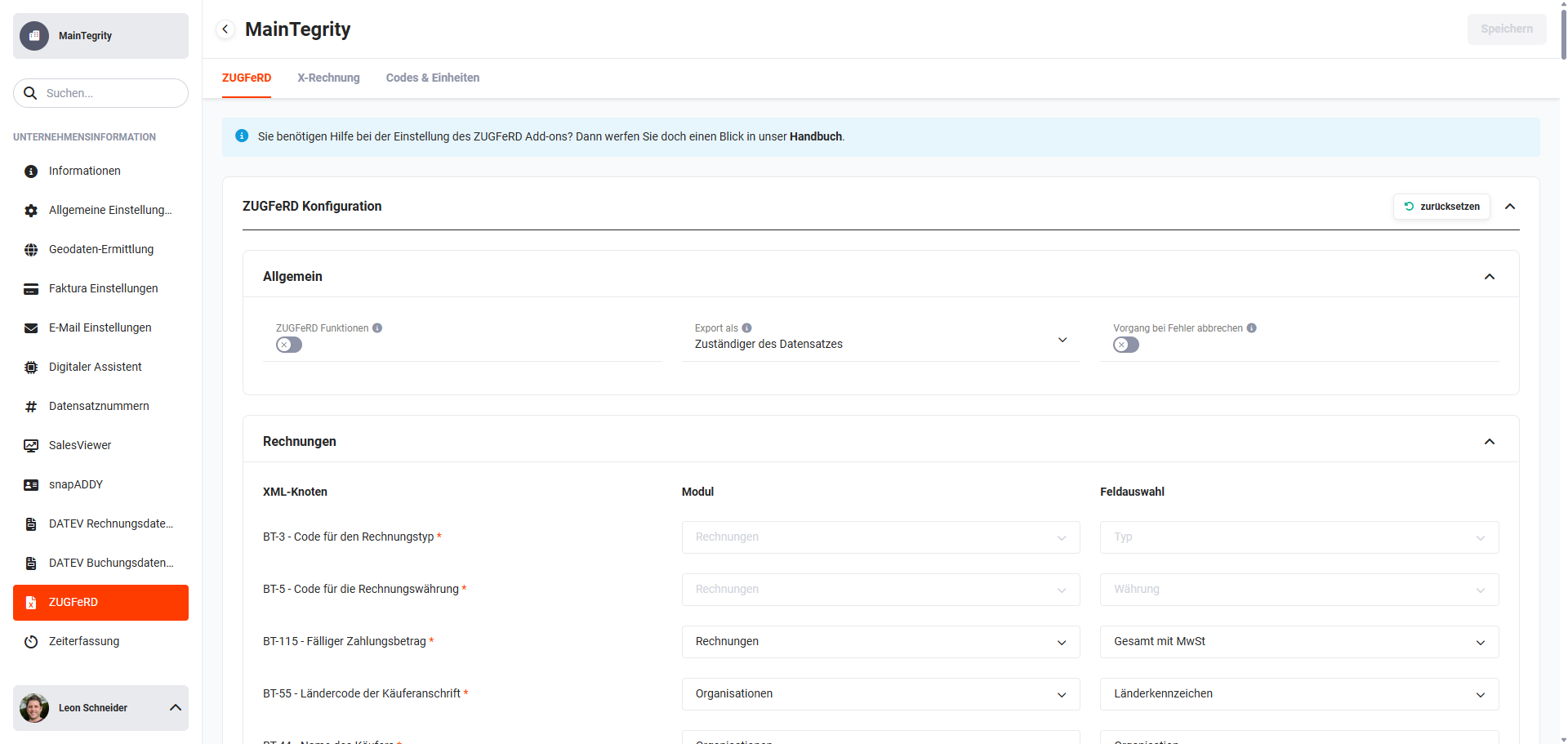Click the card icon for Faktura Einstellungen
The width and height of the screenshot is (1568, 744).
point(31,289)
